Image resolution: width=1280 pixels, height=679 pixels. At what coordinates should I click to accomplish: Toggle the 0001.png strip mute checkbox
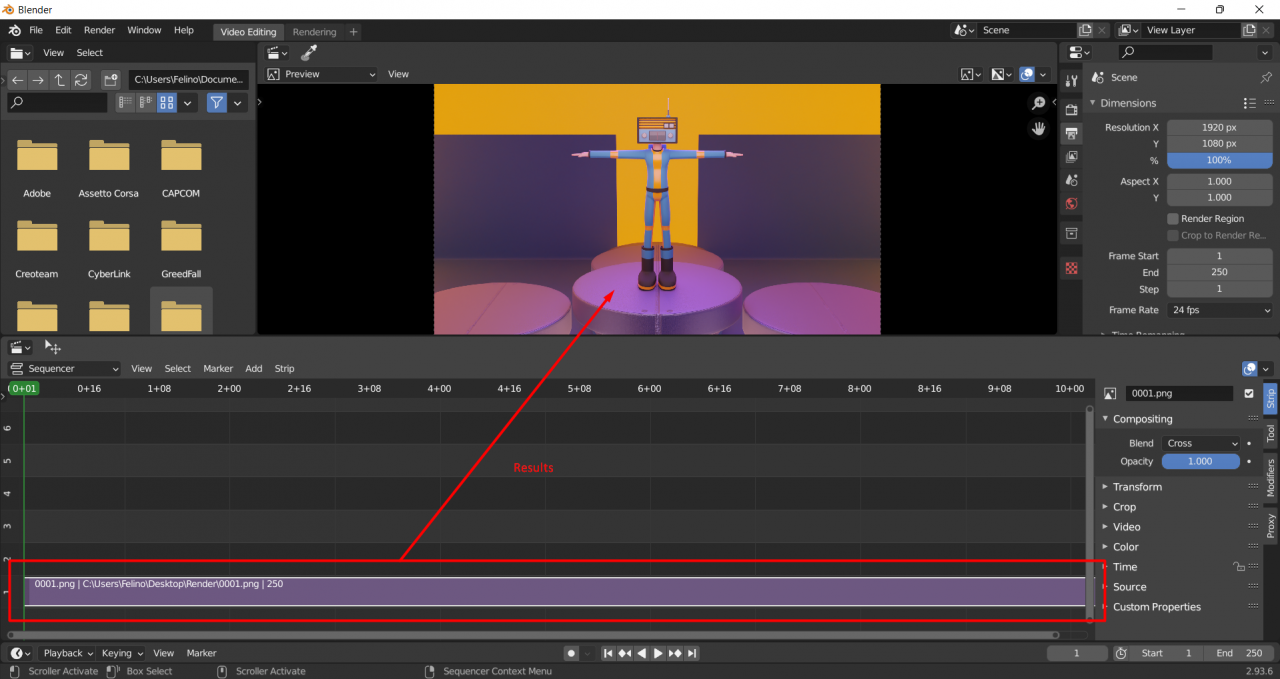pos(1248,394)
